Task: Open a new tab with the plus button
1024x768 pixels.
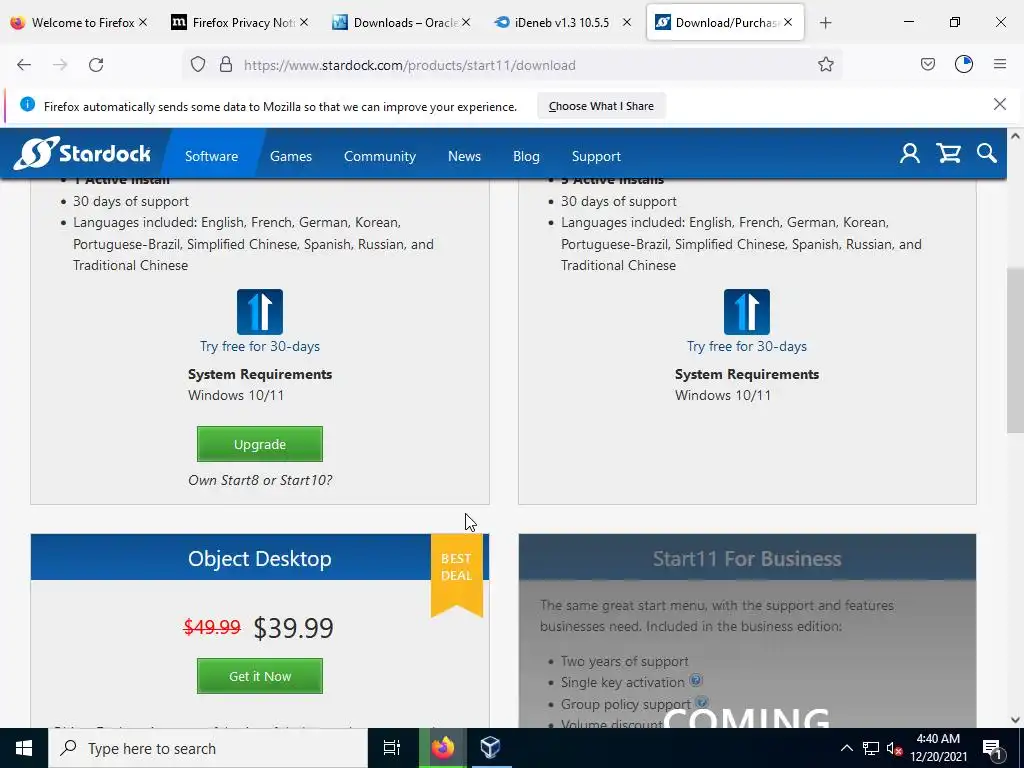Action: coord(825,23)
